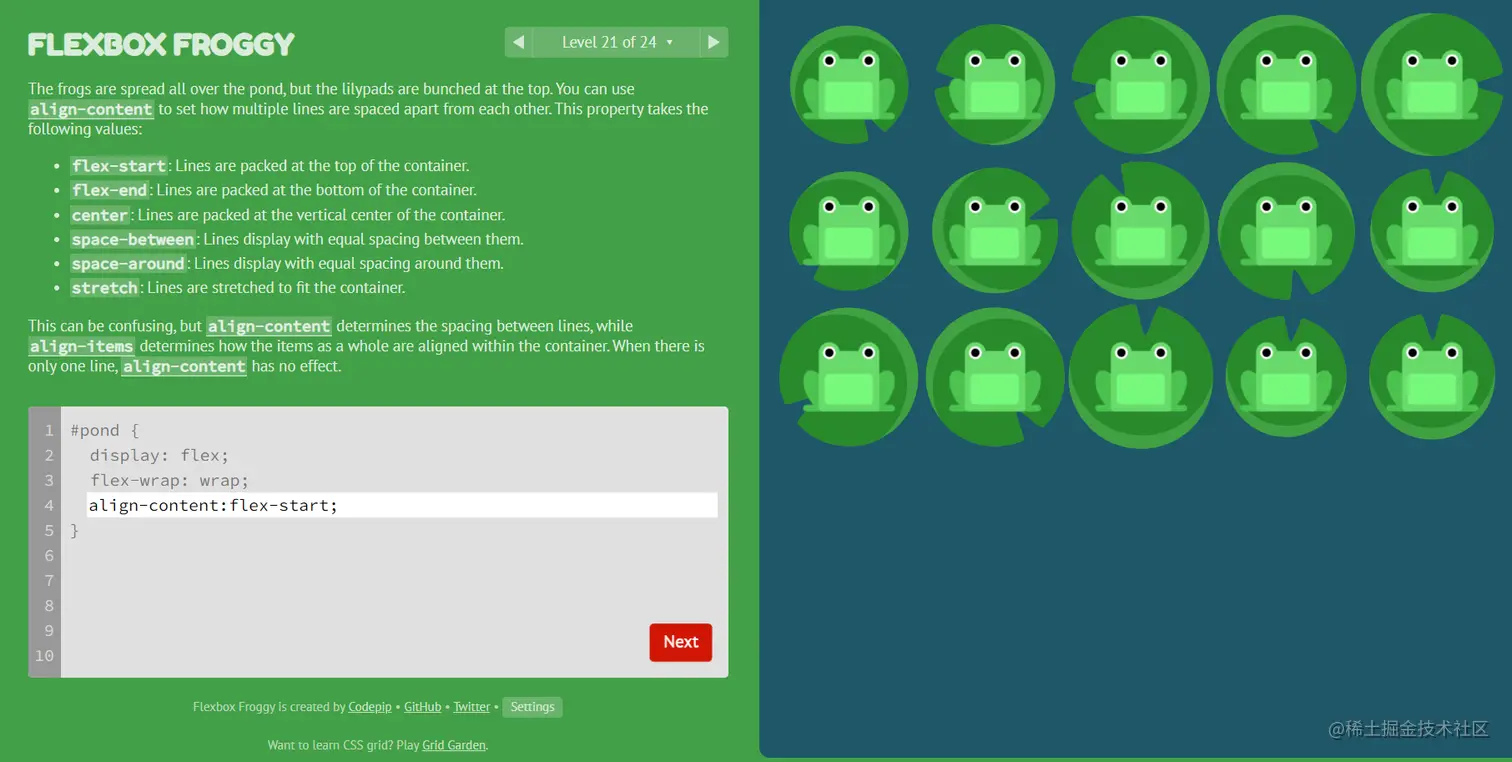Open the Grid Garden link
The image size is (1512, 762).
tap(454, 745)
